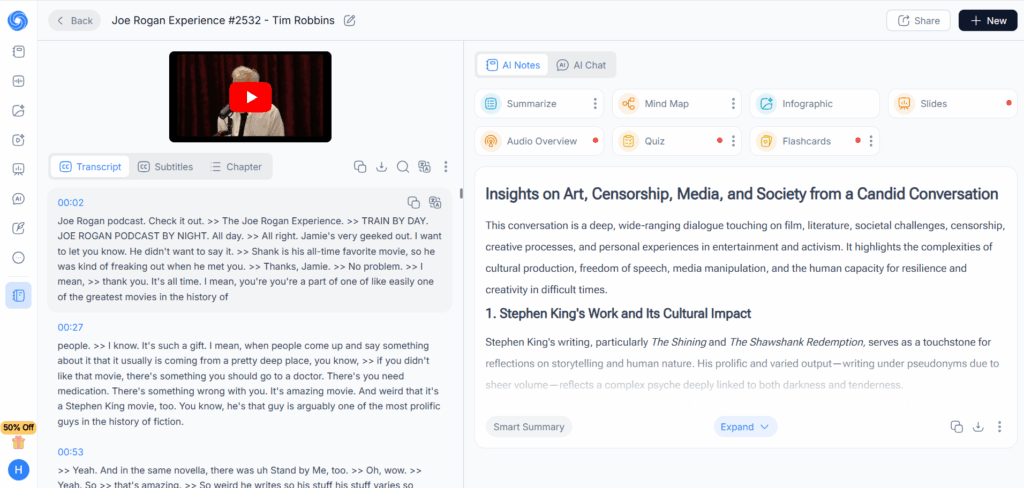Select the AI Notes tab
The height and width of the screenshot is (488, 1024).
click(x=513, y=65)
